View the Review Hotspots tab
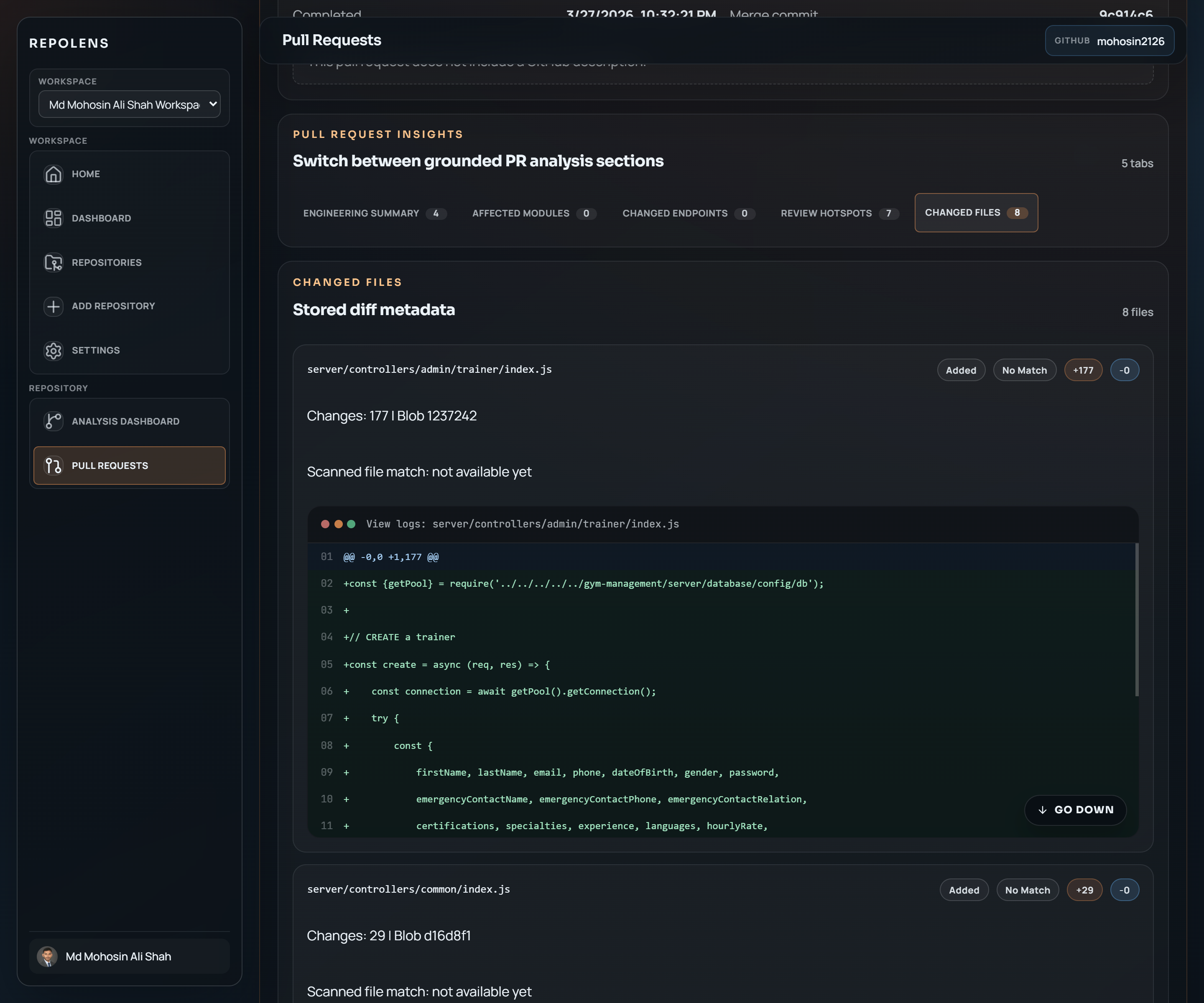Screen dimensions: 1204x1003 [839, 213]
